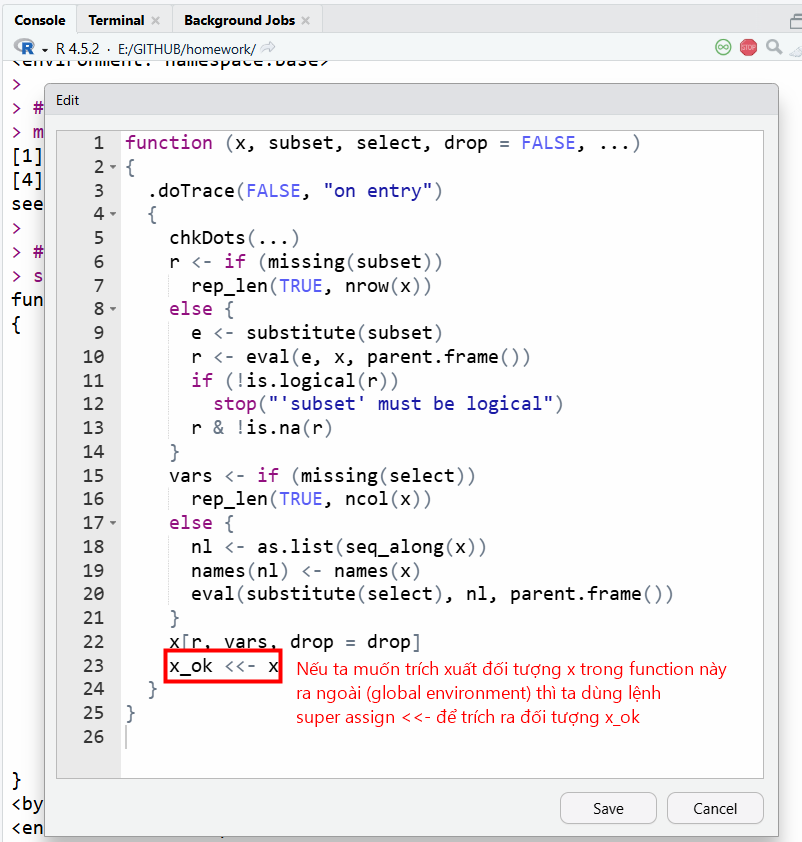Image resolution: width=802 pixels, height=842 pixels.
Task: Click the magnifier search icon
Action: pos(774,47)
